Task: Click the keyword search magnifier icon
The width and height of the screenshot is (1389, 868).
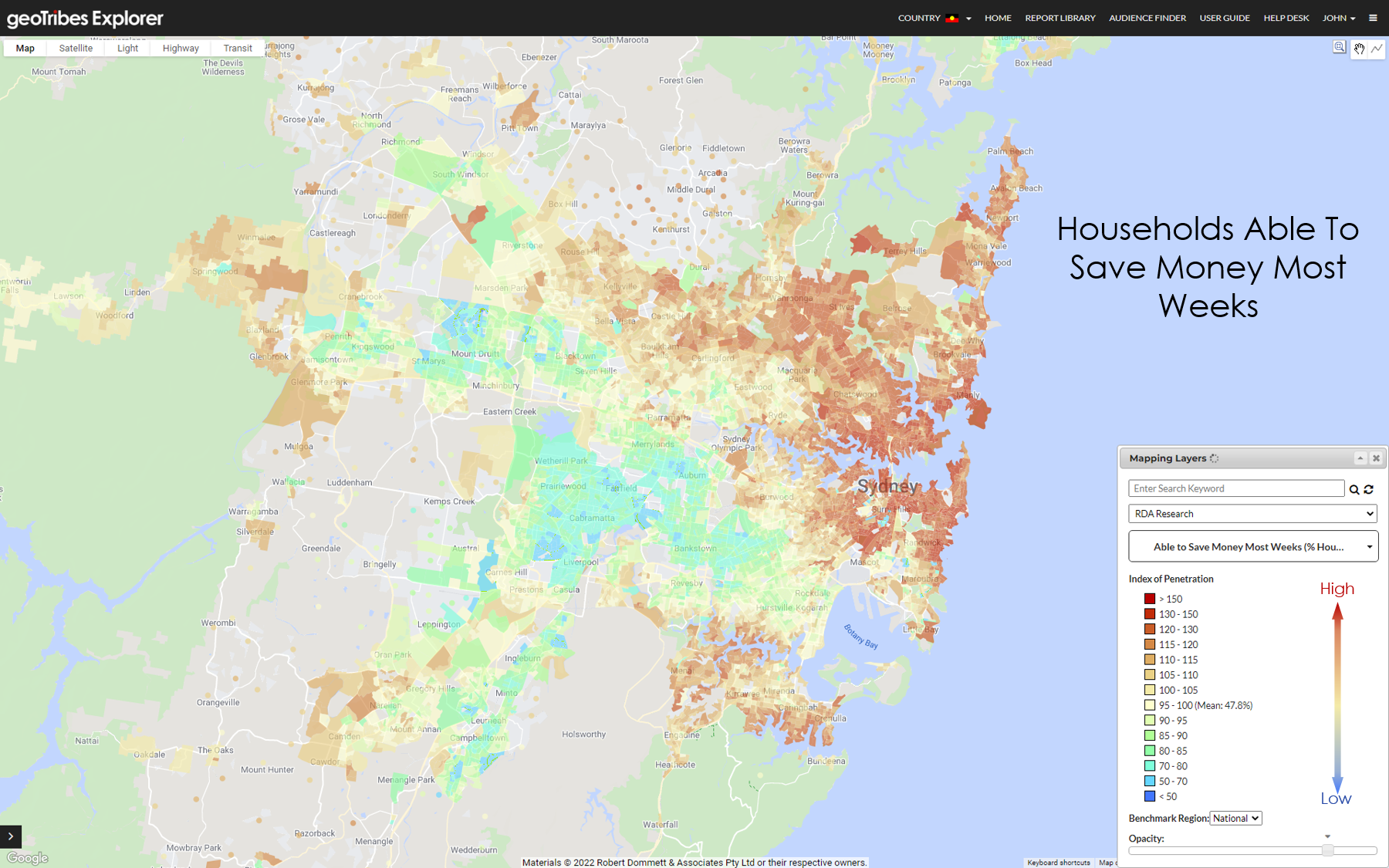Action: (x=1355, y=489)
